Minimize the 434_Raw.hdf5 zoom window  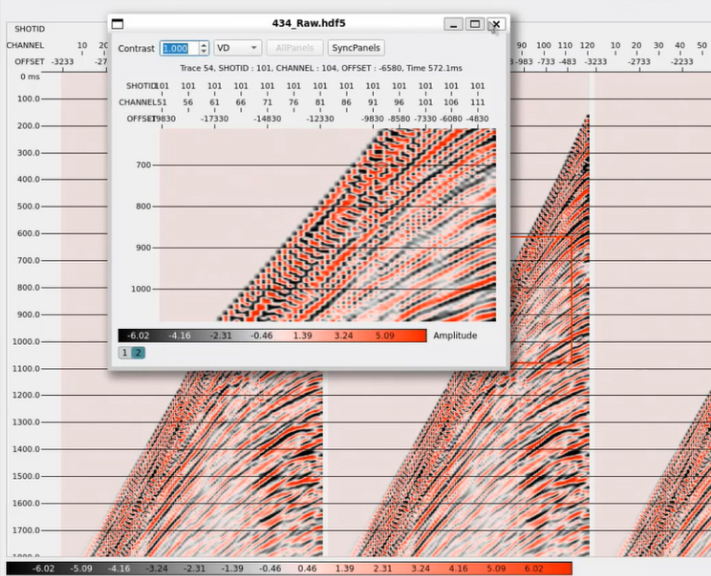coord(454,24)
